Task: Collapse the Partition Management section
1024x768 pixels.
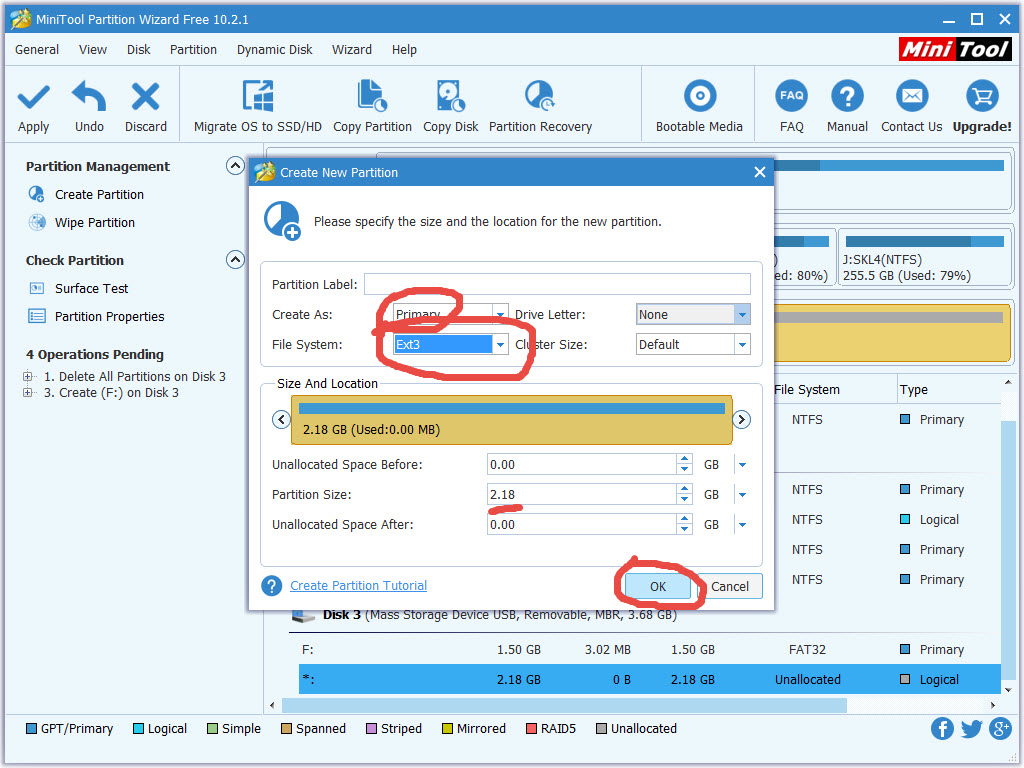Action: coord(235,166)
